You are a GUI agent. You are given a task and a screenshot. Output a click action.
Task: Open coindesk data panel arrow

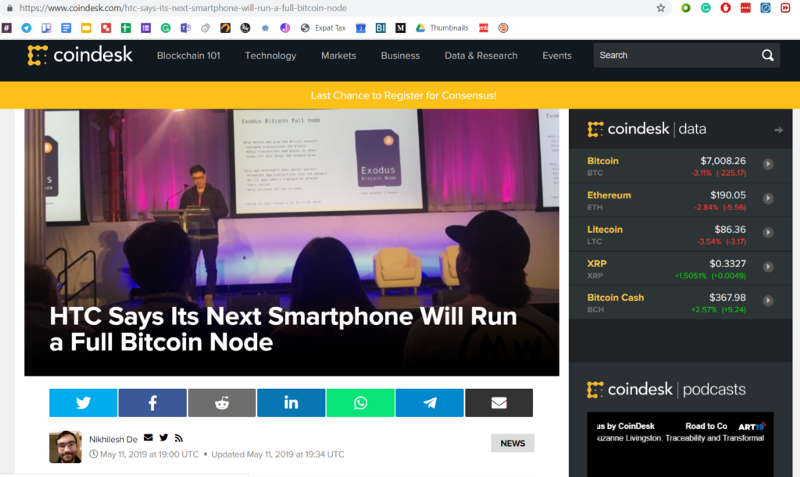778,130
